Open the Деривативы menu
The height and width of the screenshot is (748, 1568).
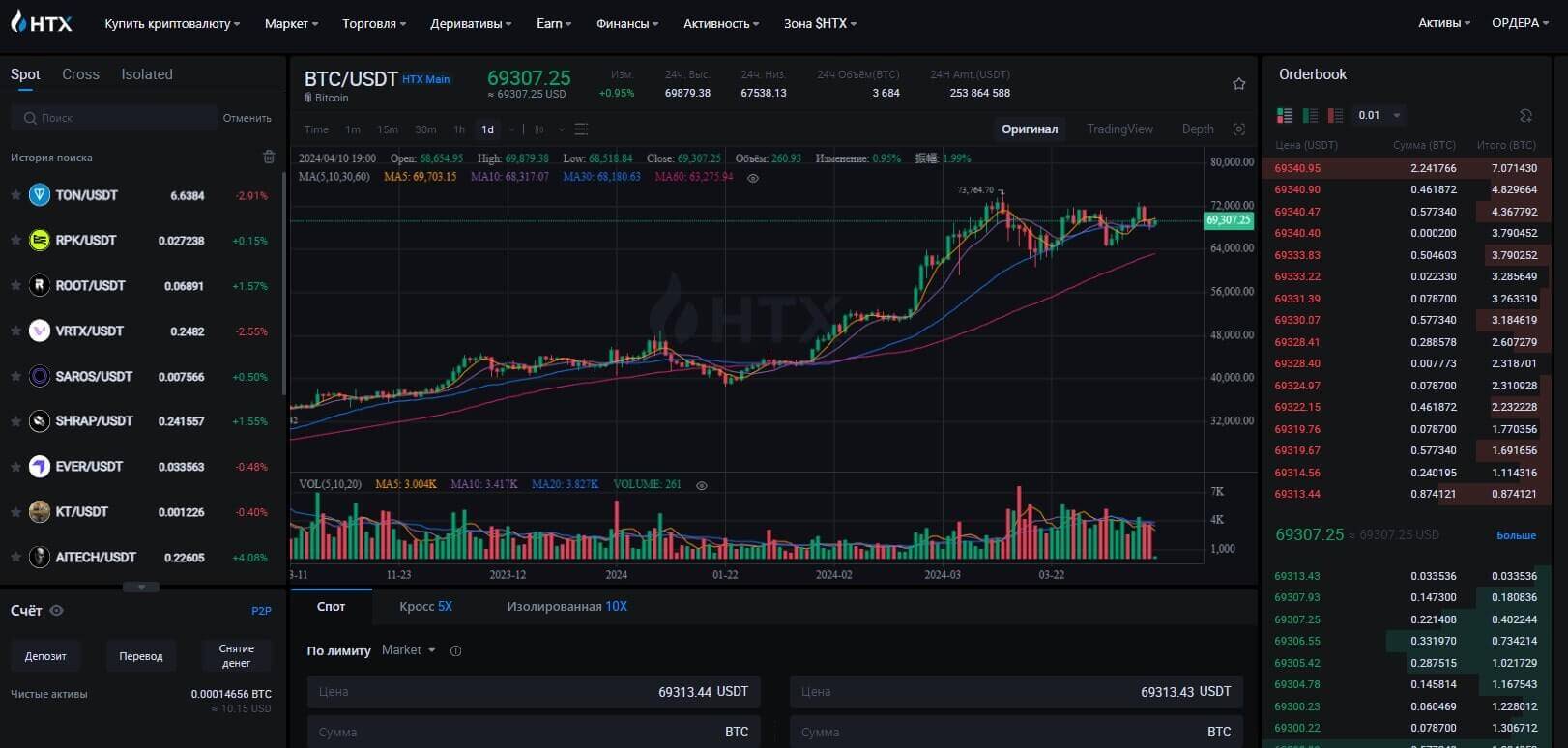point(471,23)
